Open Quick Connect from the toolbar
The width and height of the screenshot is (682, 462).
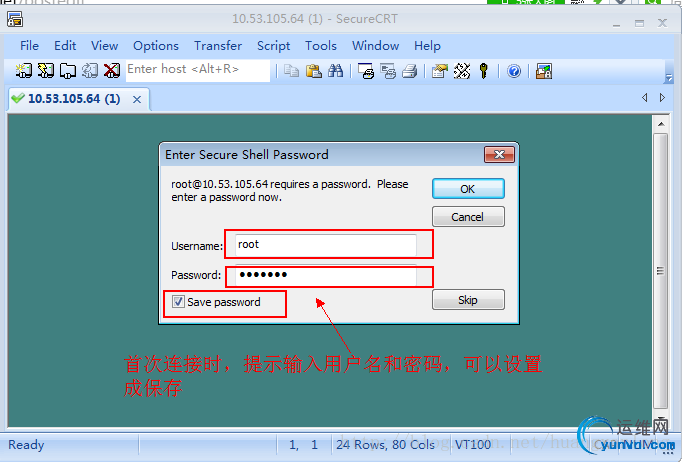[x=46, y=70]
